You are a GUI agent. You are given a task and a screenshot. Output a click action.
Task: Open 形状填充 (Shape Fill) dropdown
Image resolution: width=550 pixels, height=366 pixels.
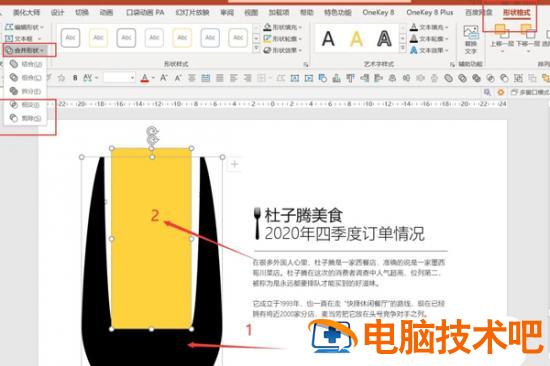(x=283, y=27)
